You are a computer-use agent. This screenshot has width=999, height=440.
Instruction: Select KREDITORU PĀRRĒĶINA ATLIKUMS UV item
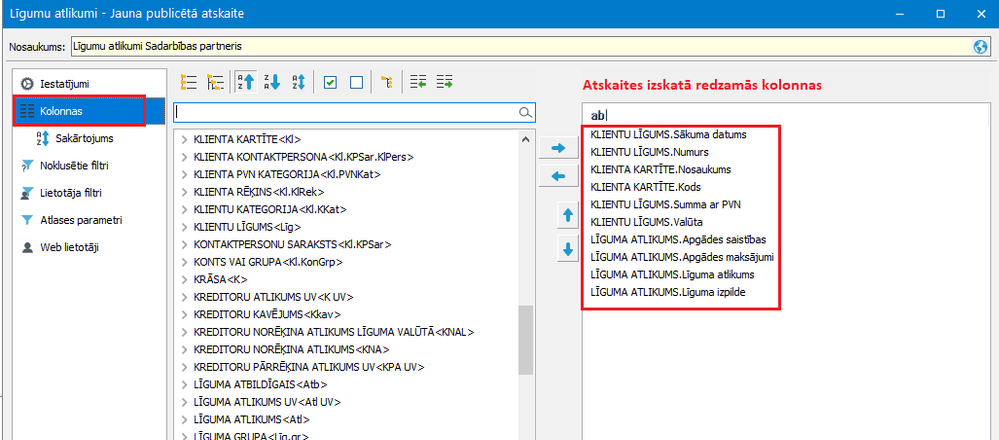click(x=309, y=367)
